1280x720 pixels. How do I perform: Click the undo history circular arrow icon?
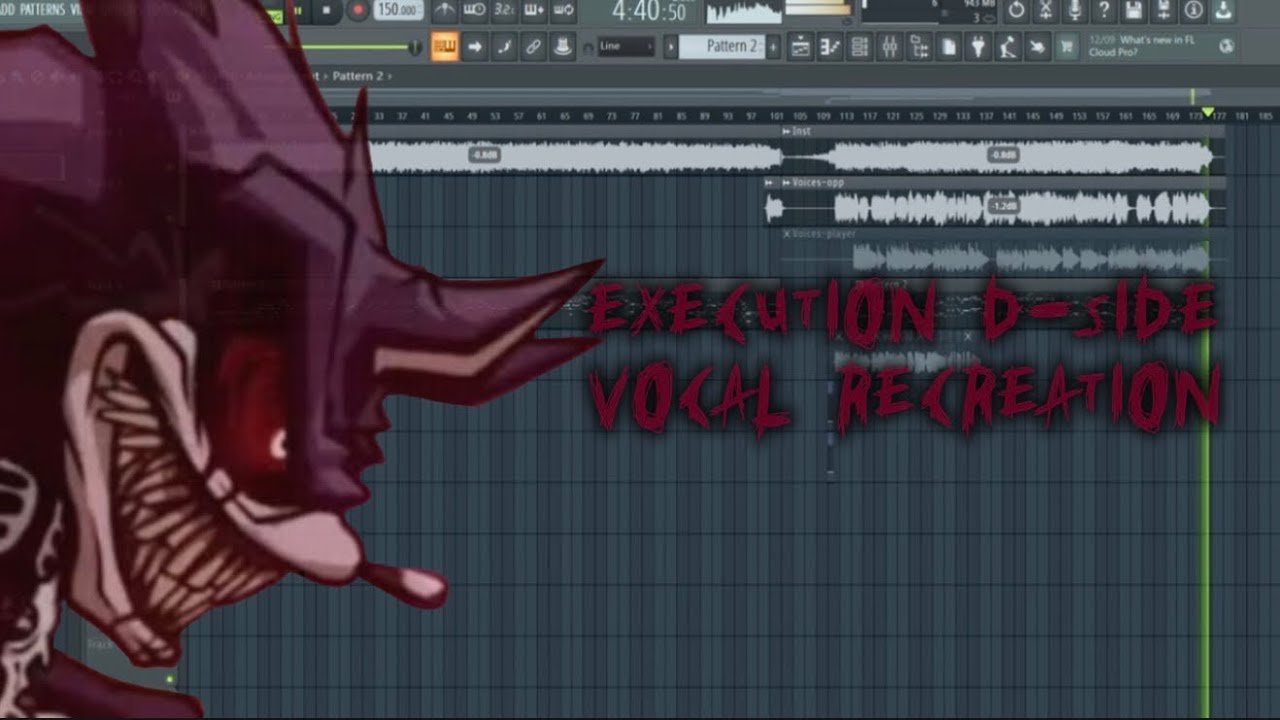coord(1016,10)
